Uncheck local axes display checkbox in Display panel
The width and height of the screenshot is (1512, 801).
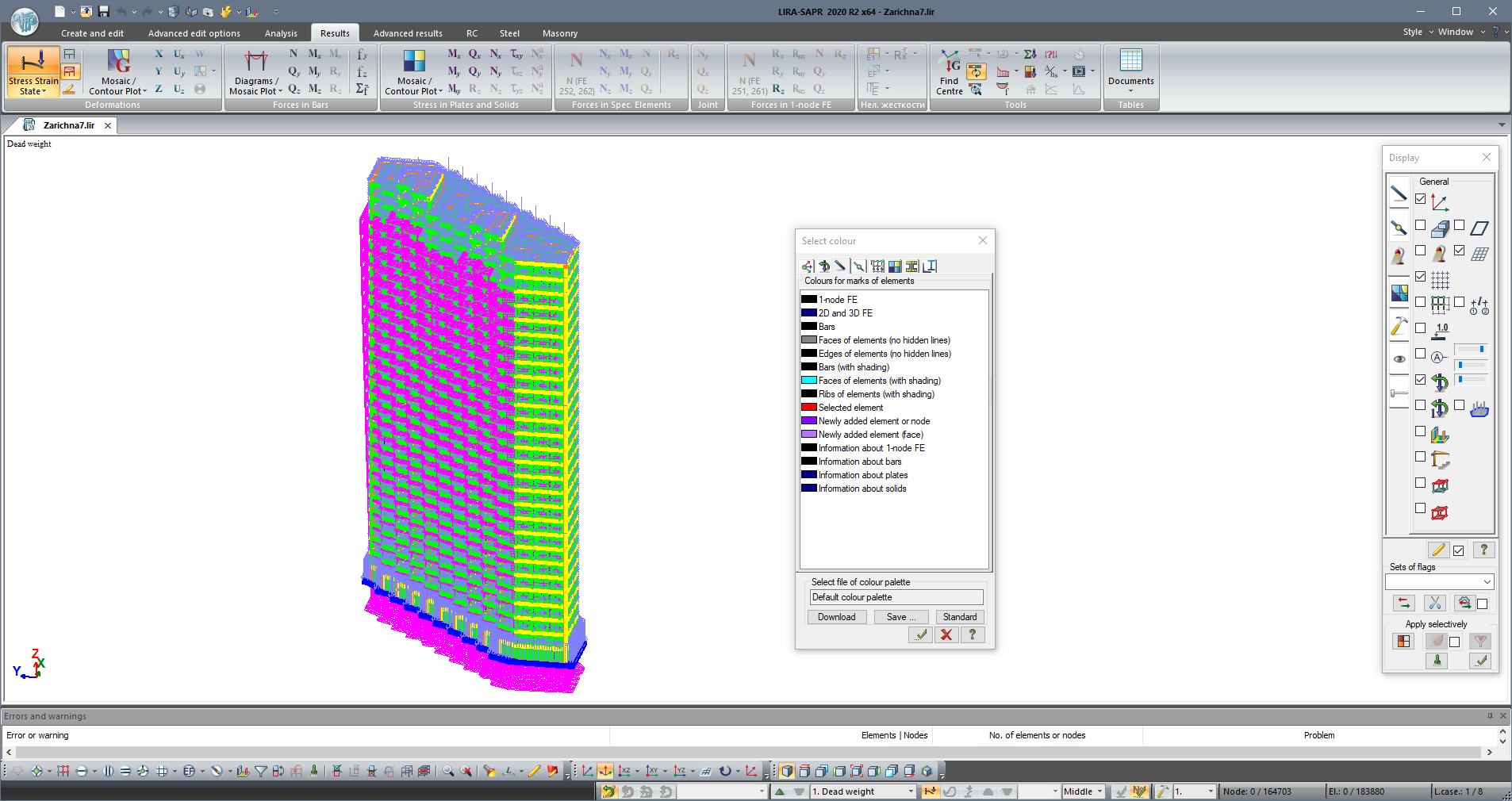[1420, 198]
